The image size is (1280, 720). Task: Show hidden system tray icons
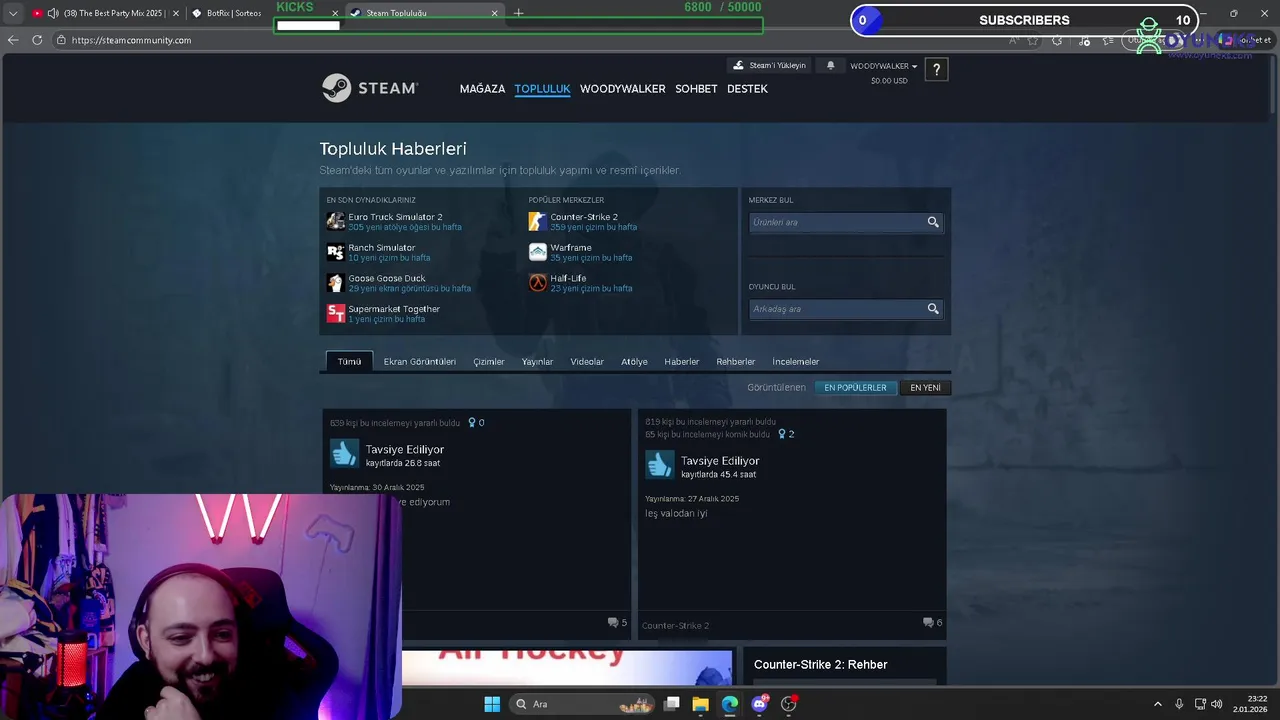(1158, 704)
